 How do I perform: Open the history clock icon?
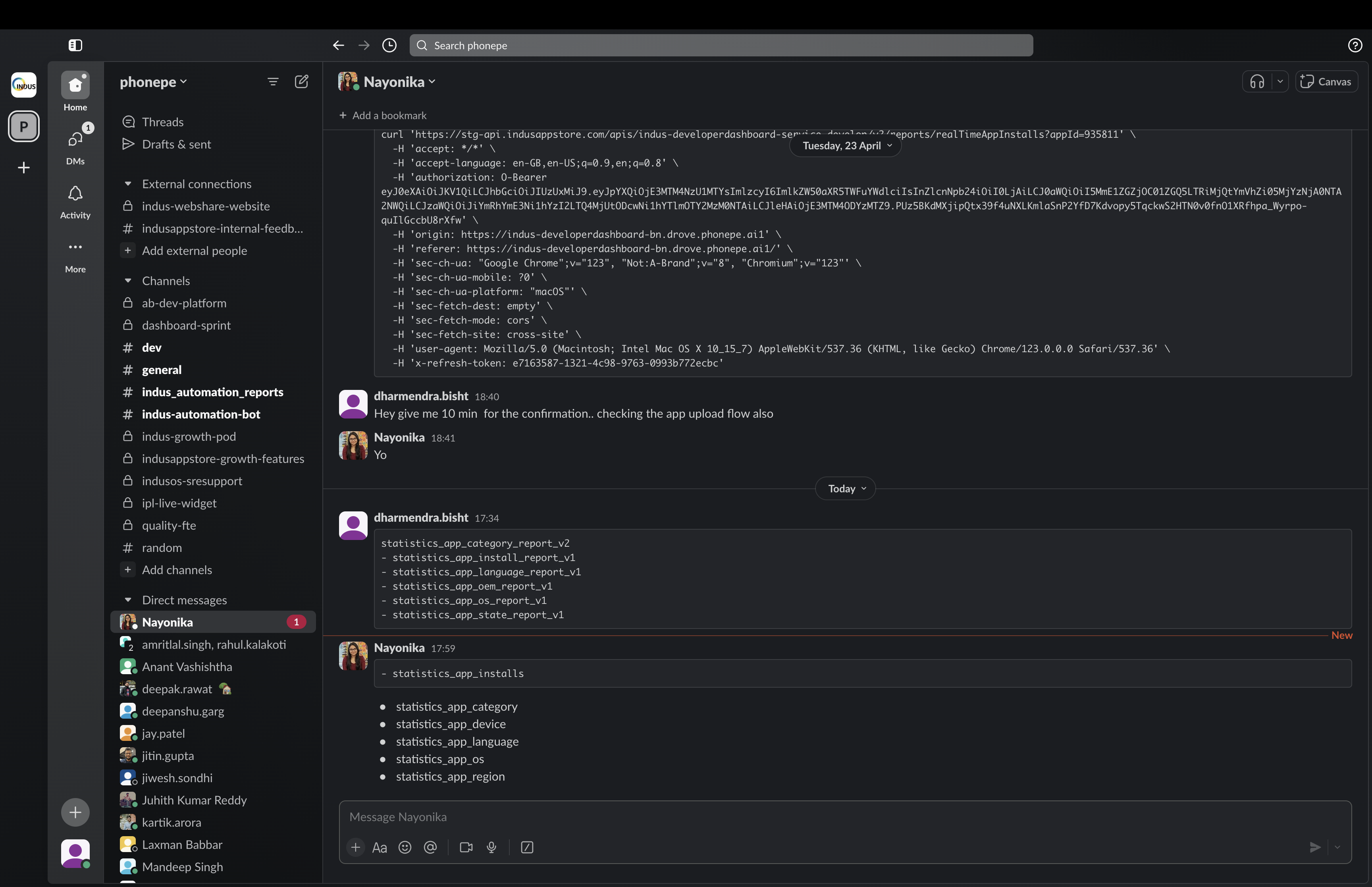(389, 45)
